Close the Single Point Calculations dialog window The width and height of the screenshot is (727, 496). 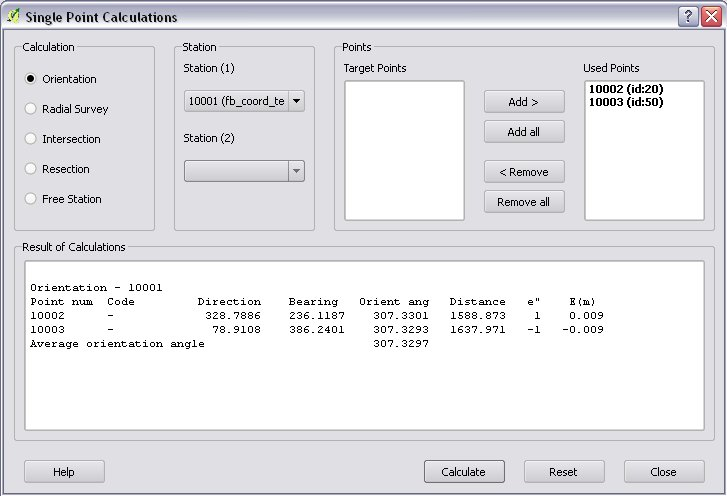(709, 17)
